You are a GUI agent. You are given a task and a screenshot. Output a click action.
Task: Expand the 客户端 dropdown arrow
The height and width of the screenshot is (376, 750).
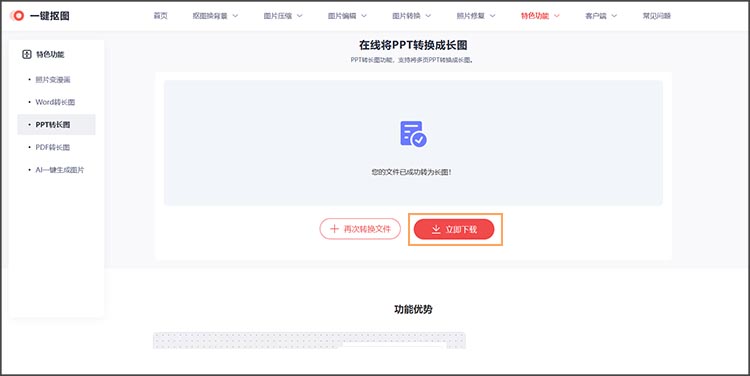click(x=614, y=16)
